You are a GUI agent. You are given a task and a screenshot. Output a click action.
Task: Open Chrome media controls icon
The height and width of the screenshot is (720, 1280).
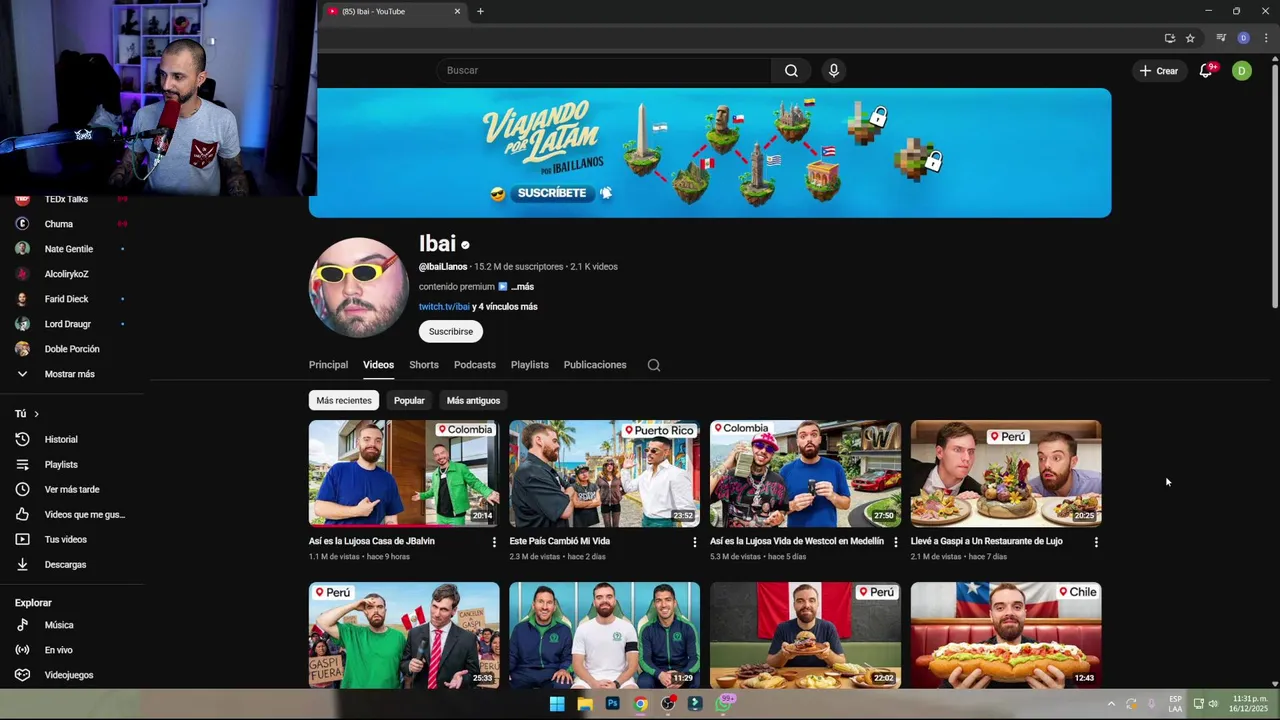pos(1221,38)
